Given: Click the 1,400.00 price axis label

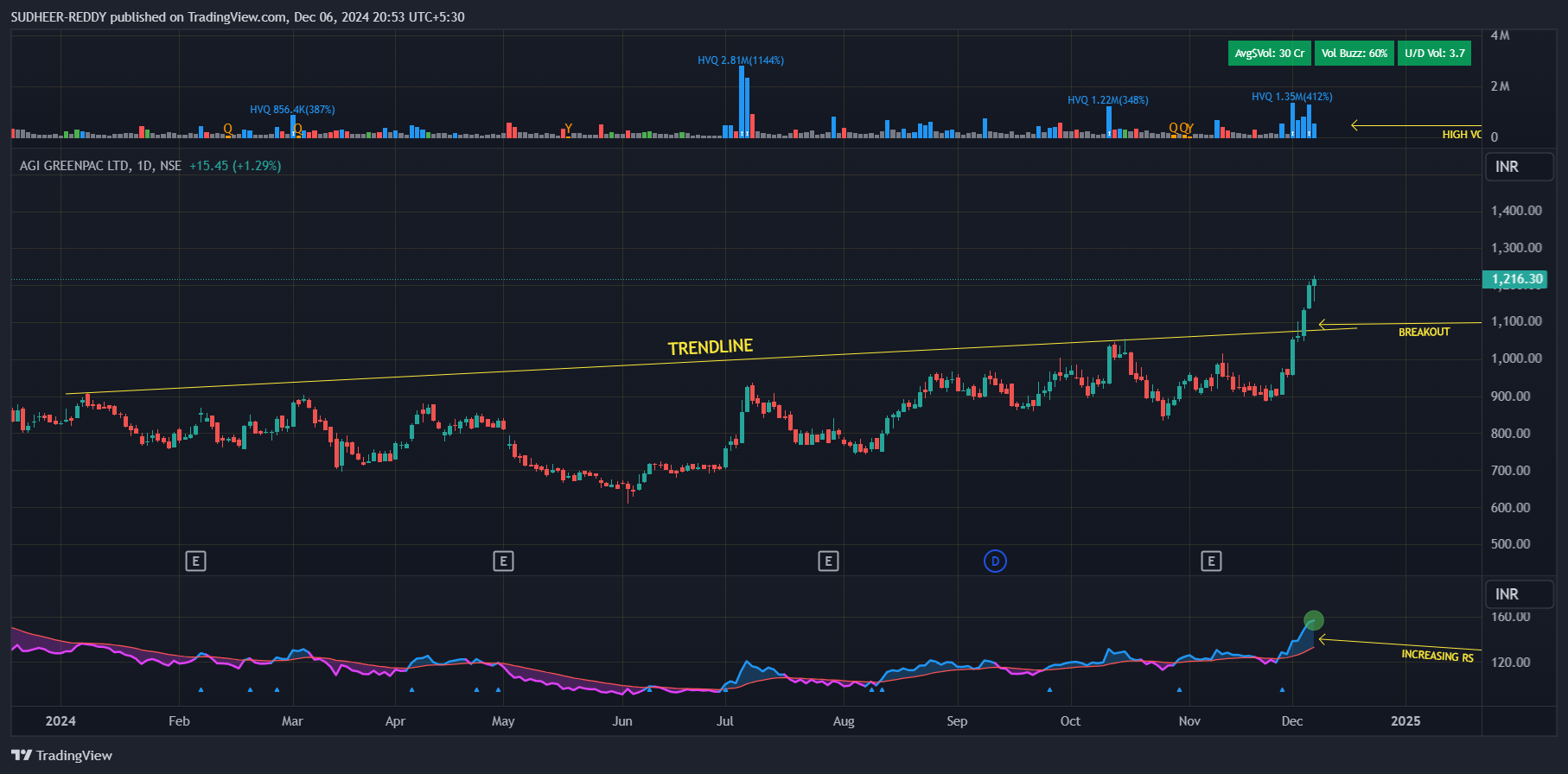Looking at the screenshot, I should (1516, 211).
